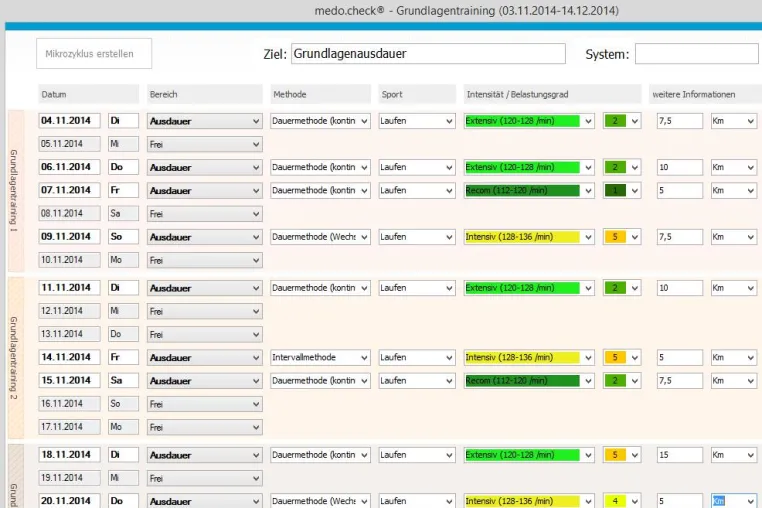Viewport: 762px width, 508px height.
Task: Open load grade 2 swatch for 04.11.2014
Action: point(622,121)
